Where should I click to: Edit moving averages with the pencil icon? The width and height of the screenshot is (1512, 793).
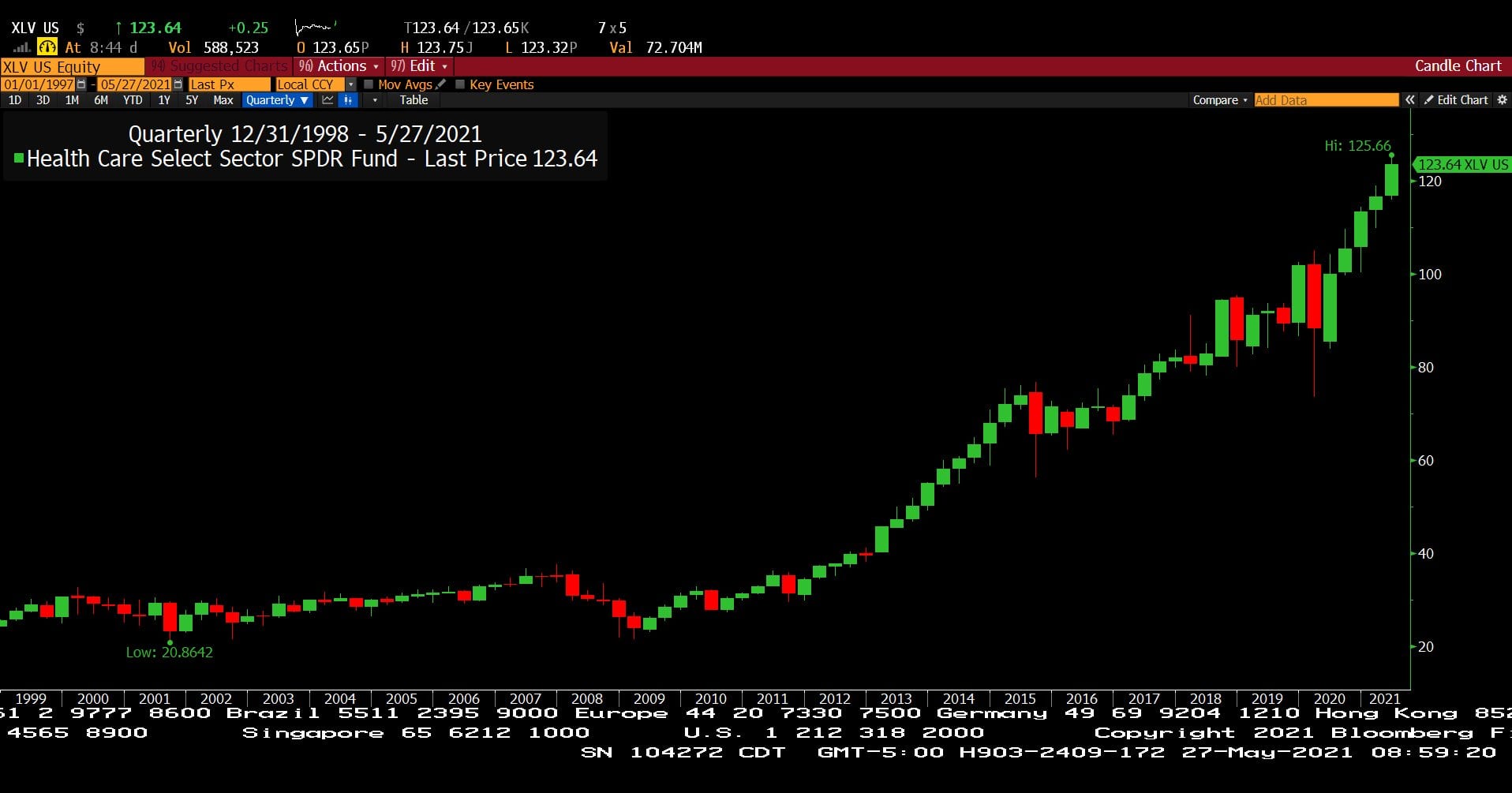click(440, 84)
